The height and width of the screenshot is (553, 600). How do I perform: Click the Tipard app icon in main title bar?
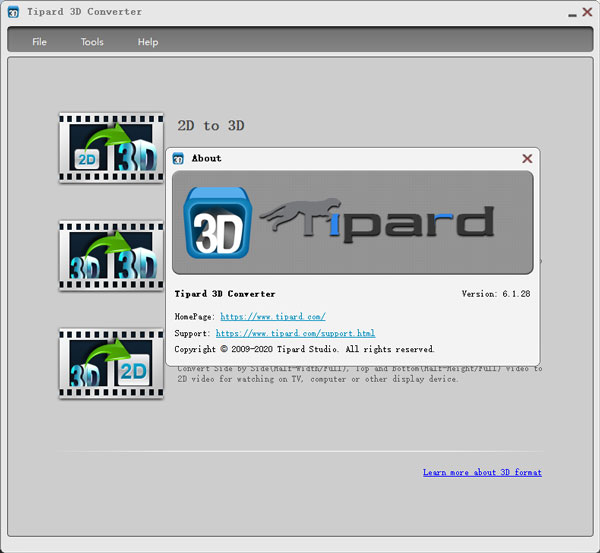point(13,12)
